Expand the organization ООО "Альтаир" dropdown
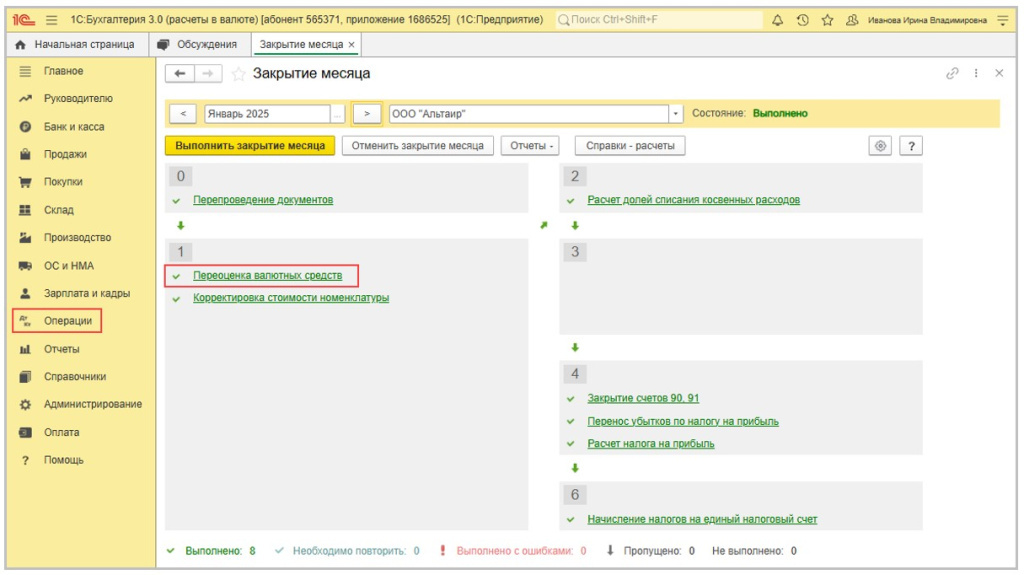Viewport: 1024px width, 575px height. [676, 114]
